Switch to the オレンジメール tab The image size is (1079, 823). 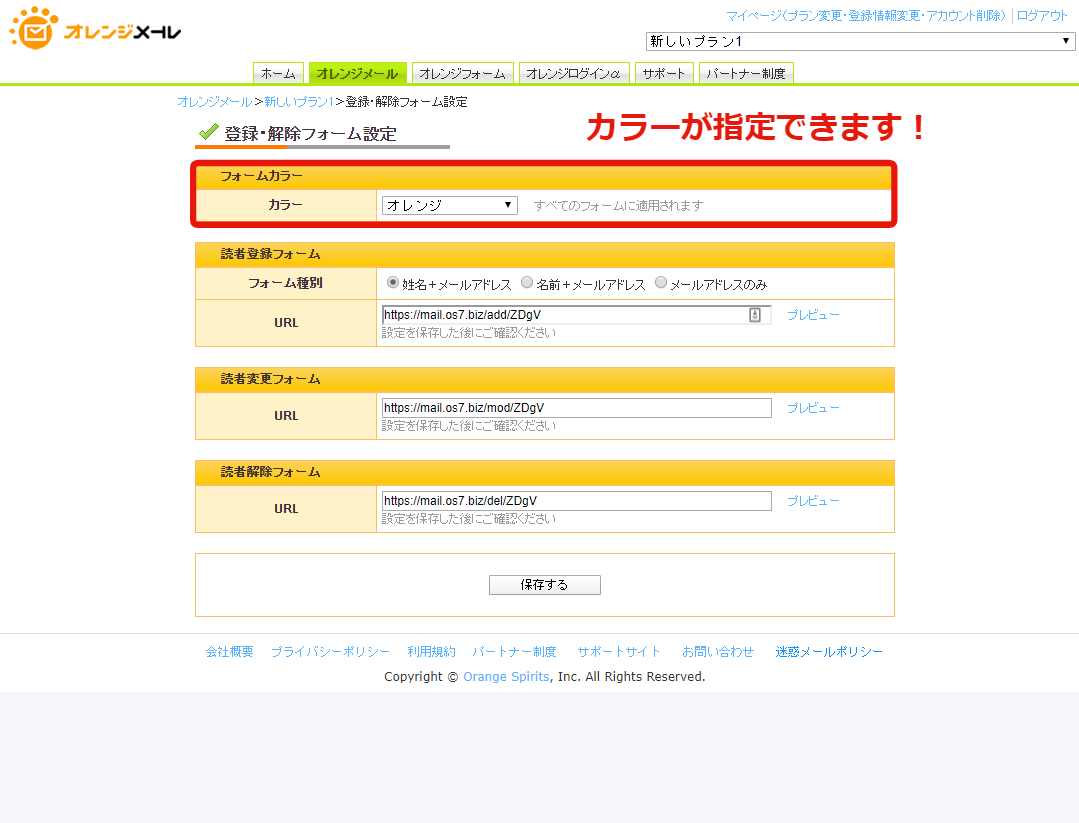[x=357, y=73]
